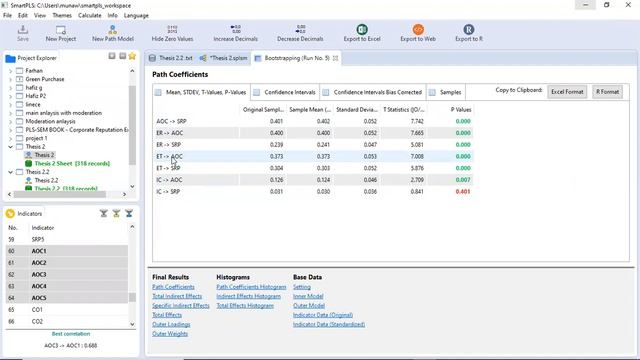Viewport: 640px width, 360px height.
Task: Click T Statistics column header
Action: pyautogui.click(x=404, y=110)
